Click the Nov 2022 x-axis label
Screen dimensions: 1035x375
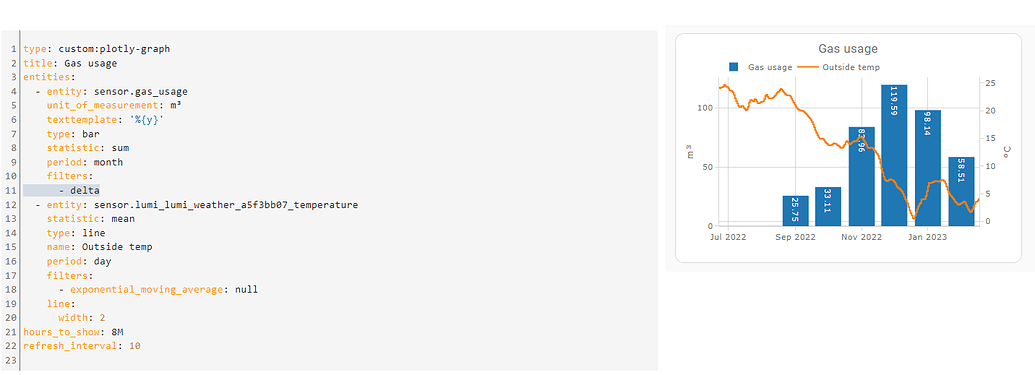pos(861,237)
